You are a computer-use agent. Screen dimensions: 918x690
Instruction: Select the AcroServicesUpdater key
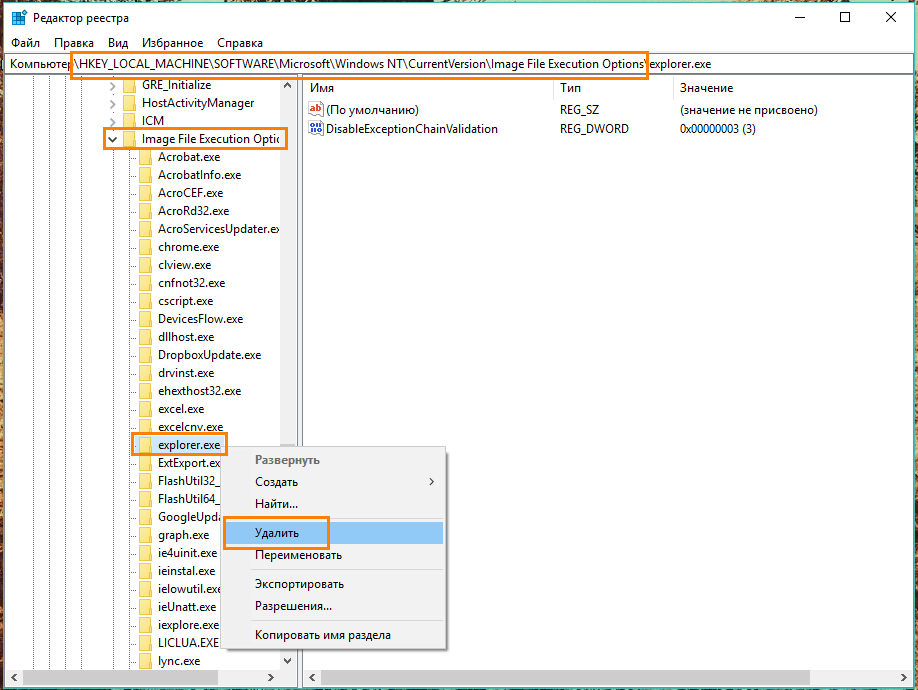click(218, 229)
